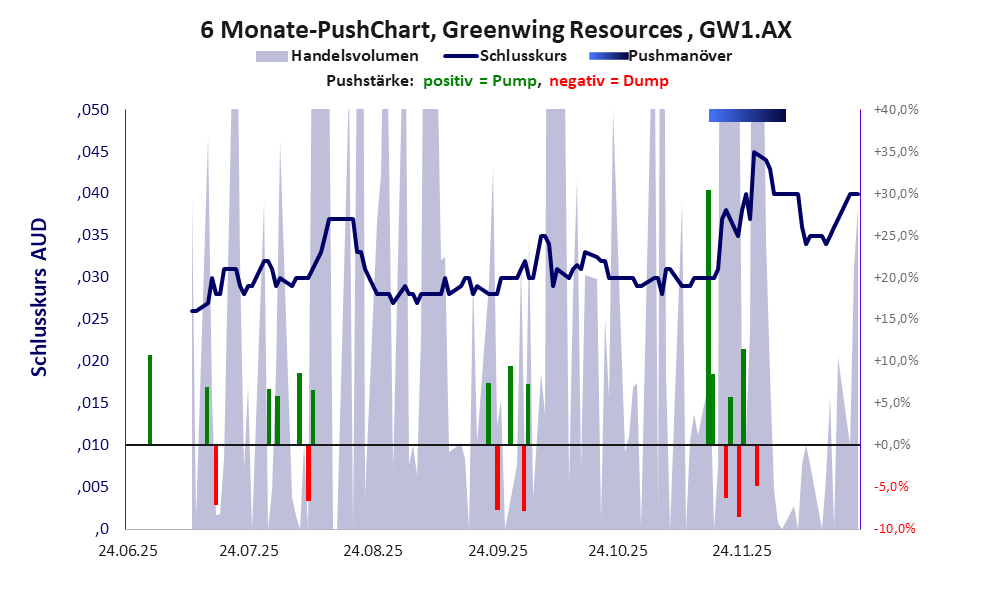992x593 pixels.
Task: Click the ,050 left axis value
Action: pyautogui.click(x=93, y=109)
